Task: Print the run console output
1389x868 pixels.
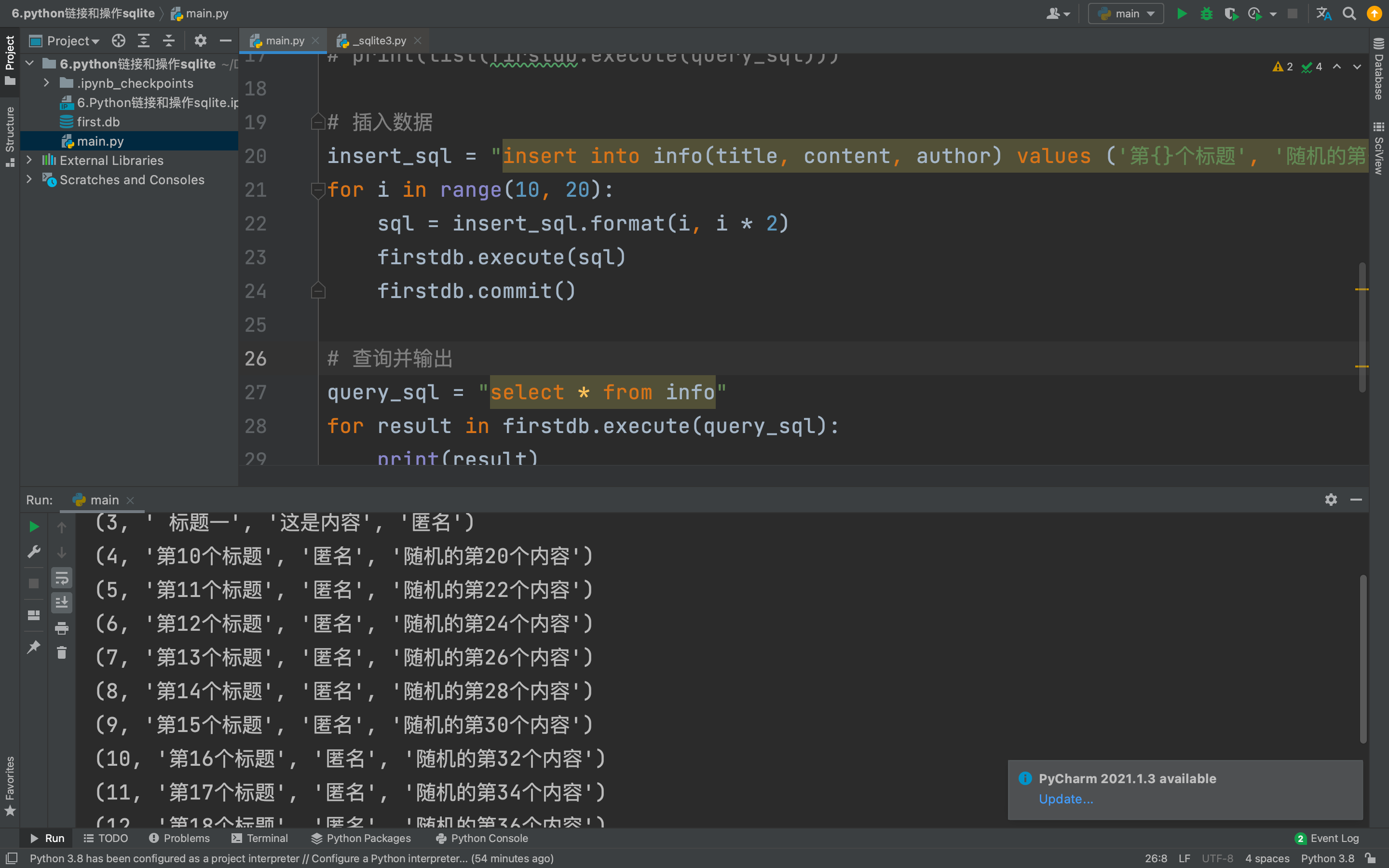Action: click(61, 628)
